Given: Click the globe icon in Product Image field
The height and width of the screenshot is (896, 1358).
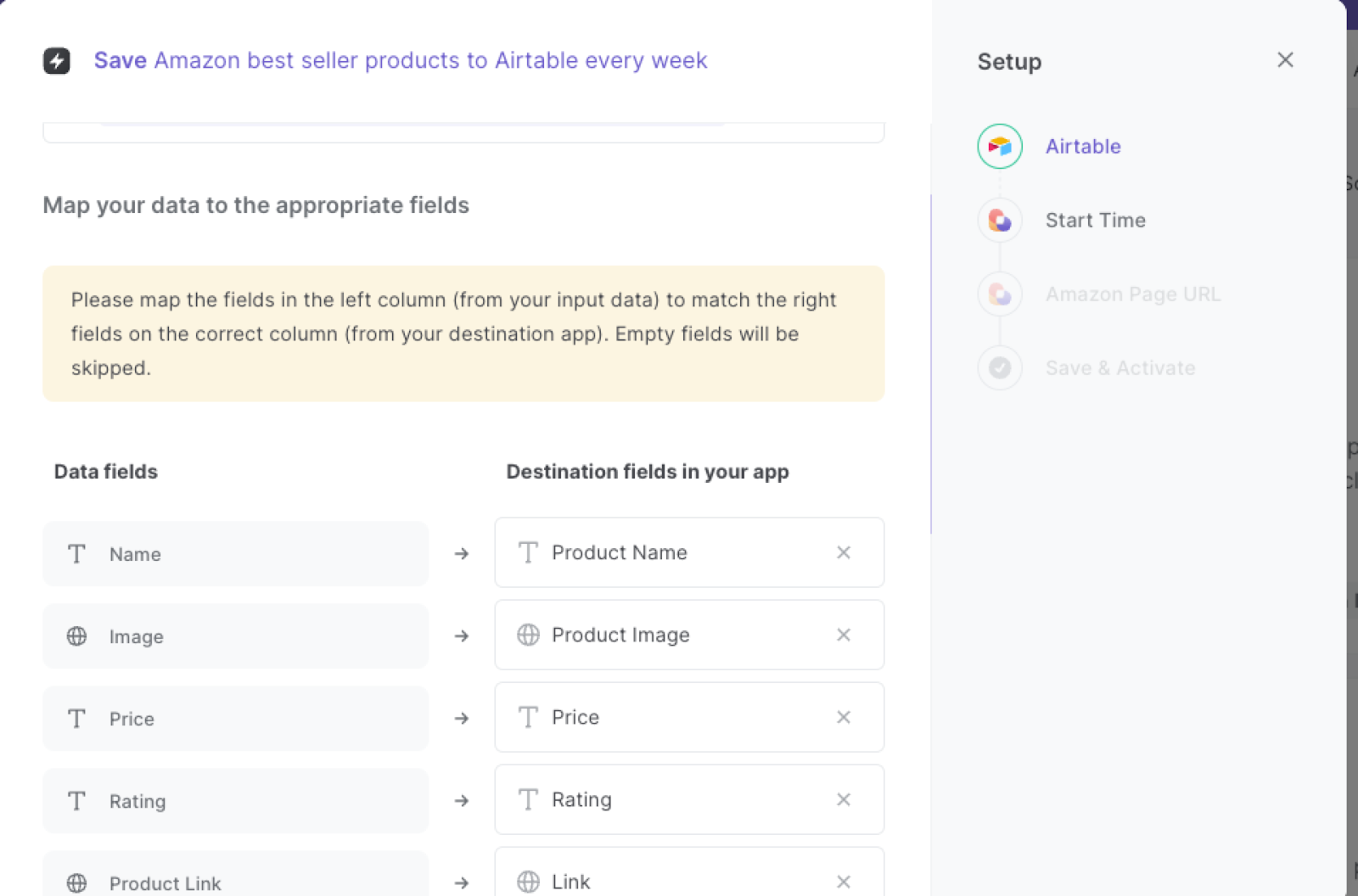Looking at the screenshot, I should [x=528, y=635].
